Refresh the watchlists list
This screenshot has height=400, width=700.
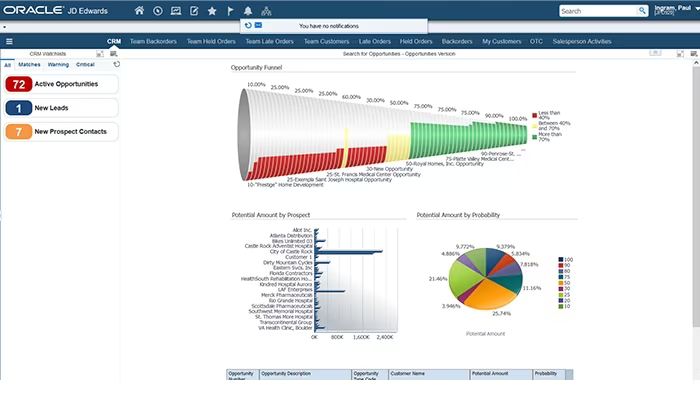point(117,64)
